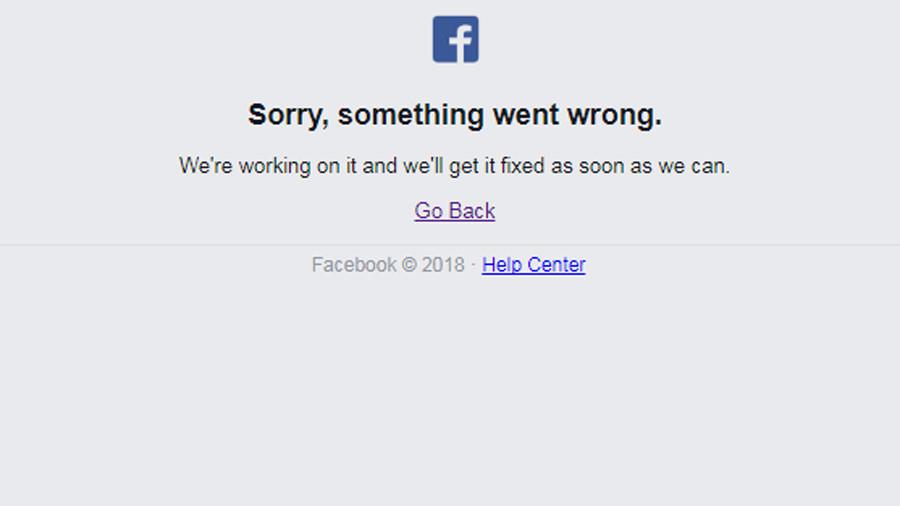Click the word "Help" in footer link
The image size is (900, 506).
coord(502,265)
